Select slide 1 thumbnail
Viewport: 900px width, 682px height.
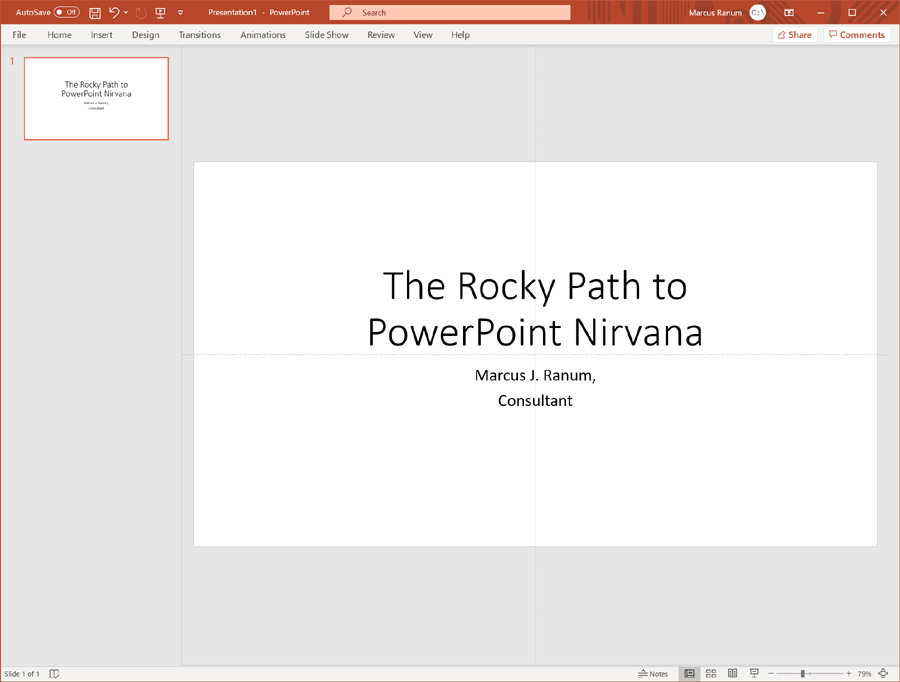pyautogui.click(x=96, y=98)
